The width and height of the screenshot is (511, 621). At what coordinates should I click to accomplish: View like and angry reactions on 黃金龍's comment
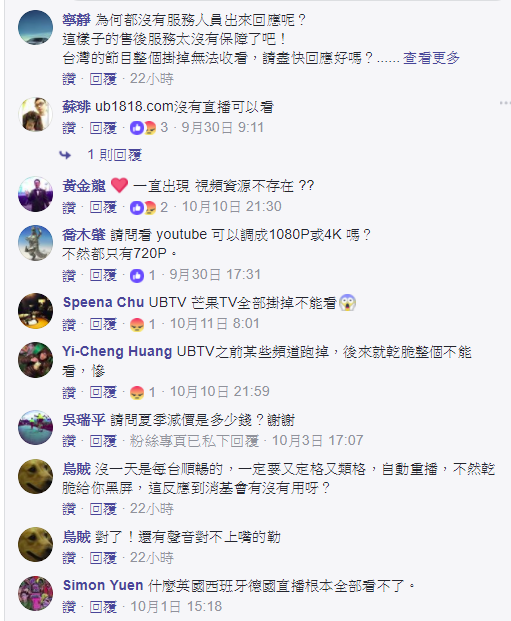143,207
